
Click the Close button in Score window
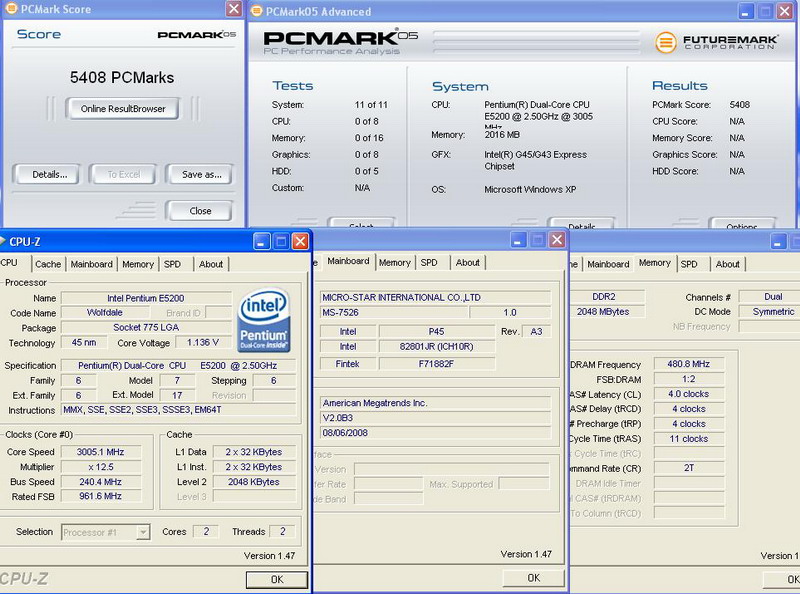pos(200,211)
